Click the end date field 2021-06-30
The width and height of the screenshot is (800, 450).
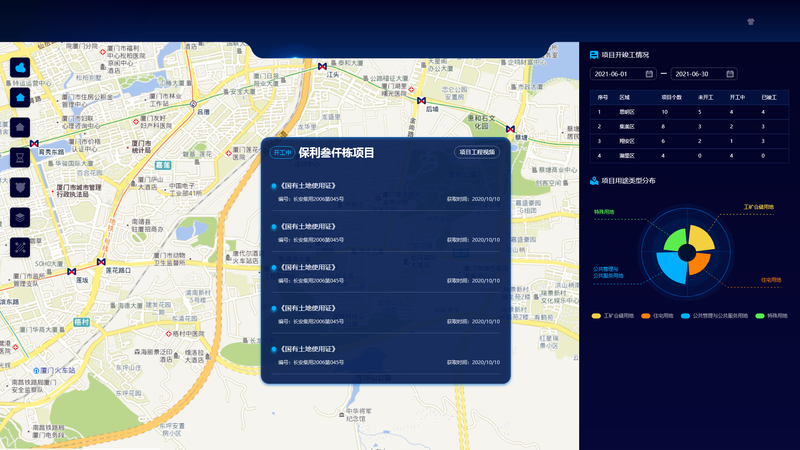point(704,74)
